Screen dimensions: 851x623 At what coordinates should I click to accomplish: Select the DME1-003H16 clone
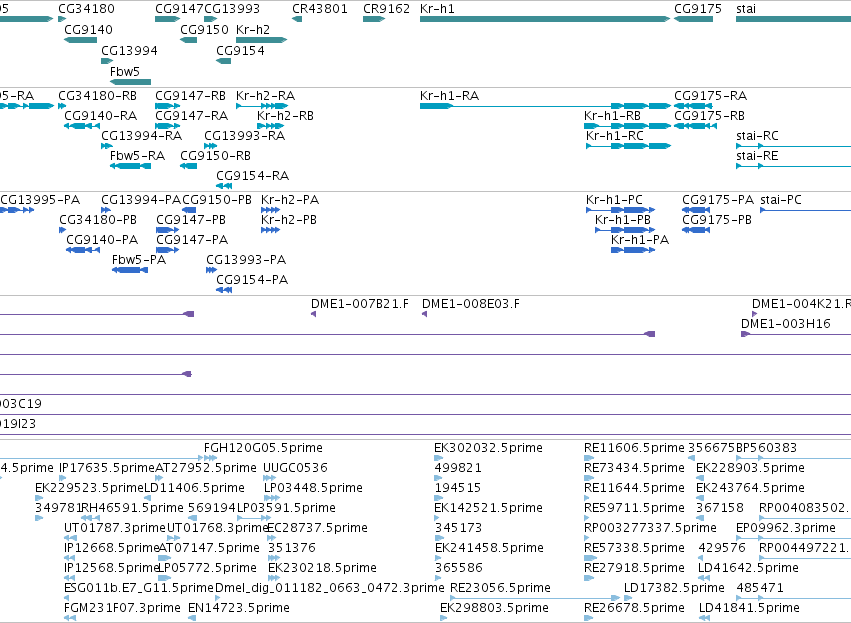tap(796, 334)
